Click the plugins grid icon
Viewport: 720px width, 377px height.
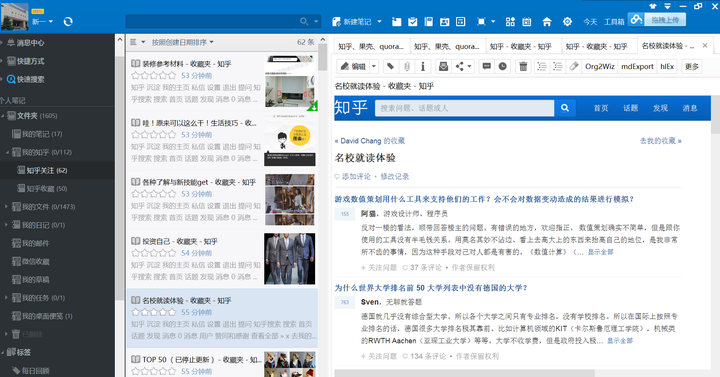(510, 22)
